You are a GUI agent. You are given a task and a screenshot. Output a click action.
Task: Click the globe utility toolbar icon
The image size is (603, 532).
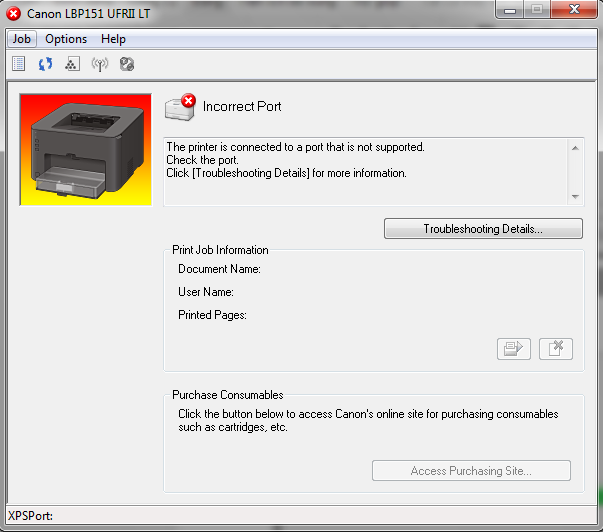(x=127, y=64)
